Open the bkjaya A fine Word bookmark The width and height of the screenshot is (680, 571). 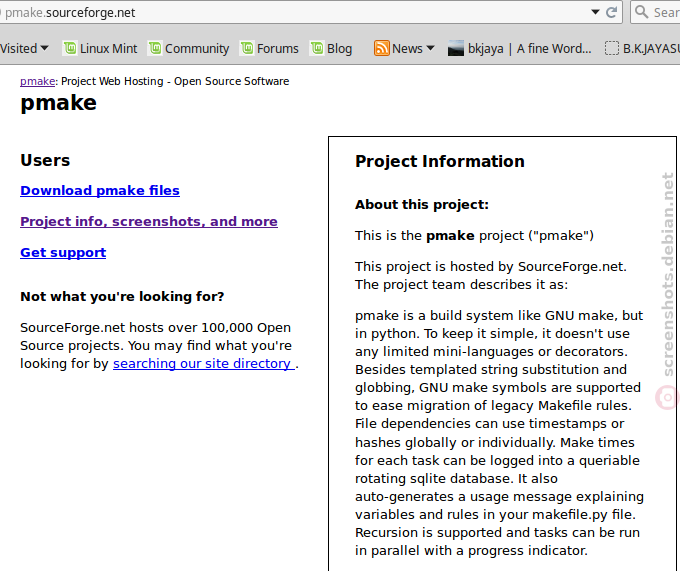[520, 48]
